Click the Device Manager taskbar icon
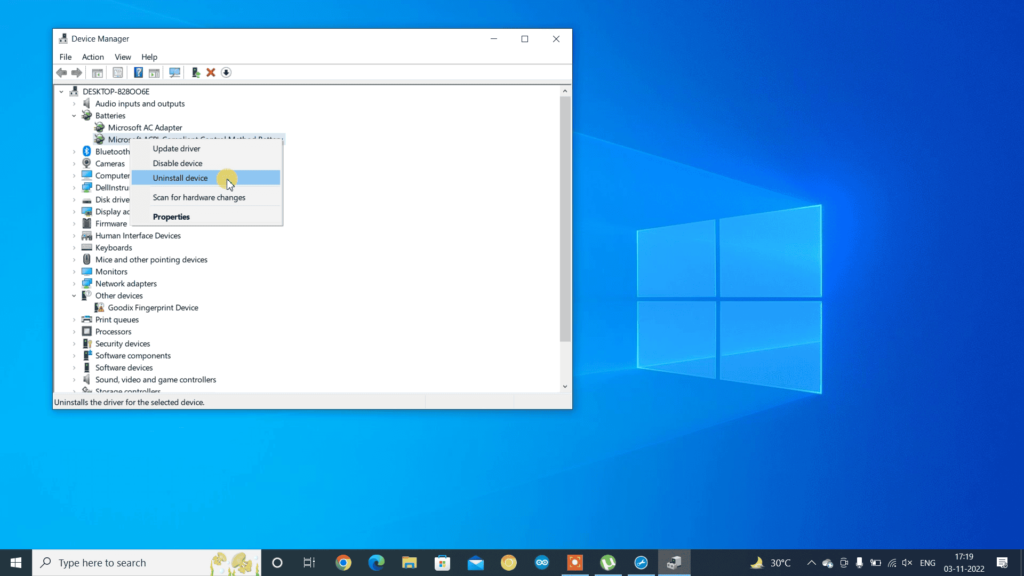Screen dimensions: 1024x576 click(x=674, y=562)
